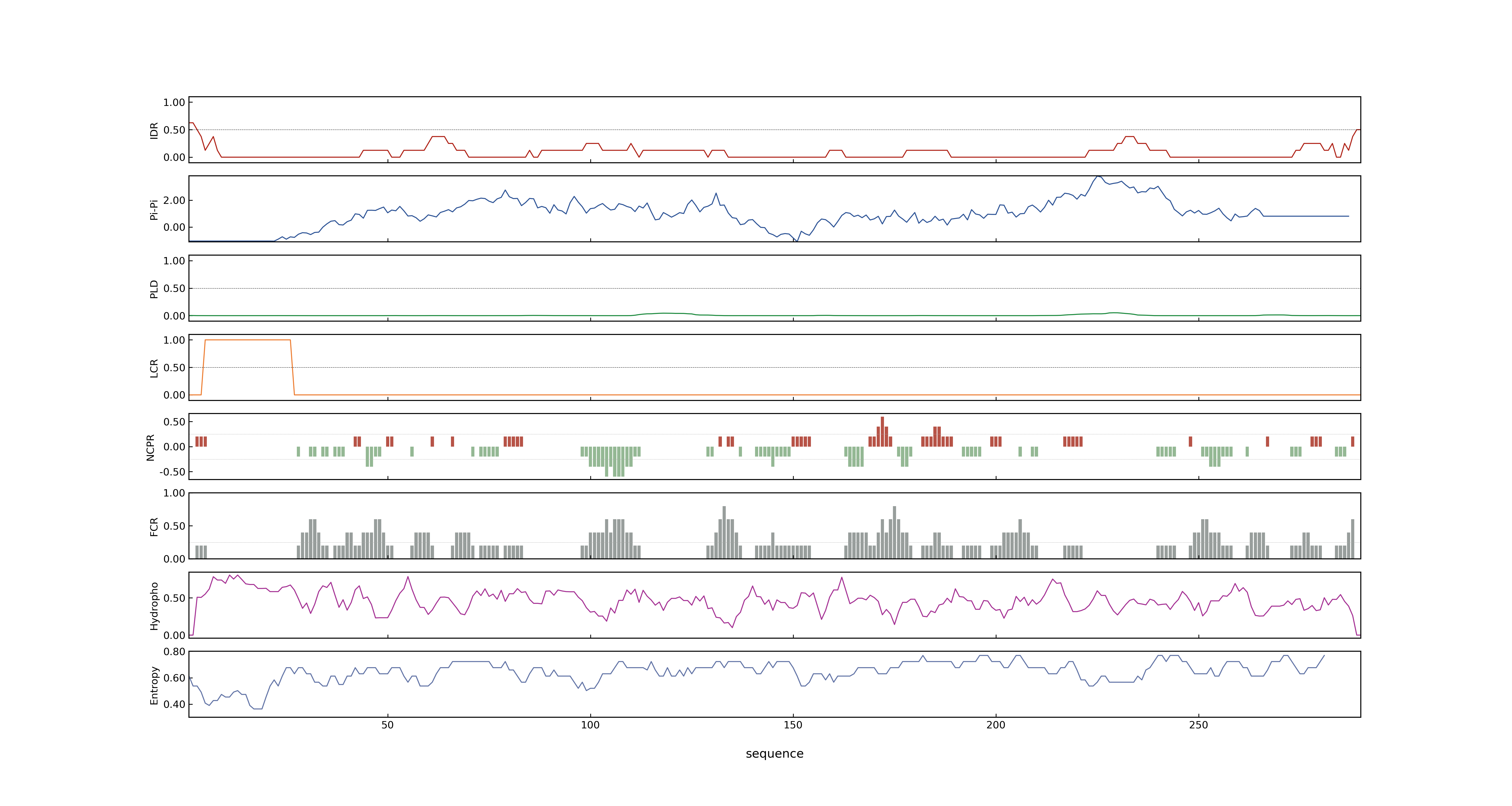Click the FCR axis label
The width and height of the screenshot is (1512, 806).
click(x=154, y=527)
